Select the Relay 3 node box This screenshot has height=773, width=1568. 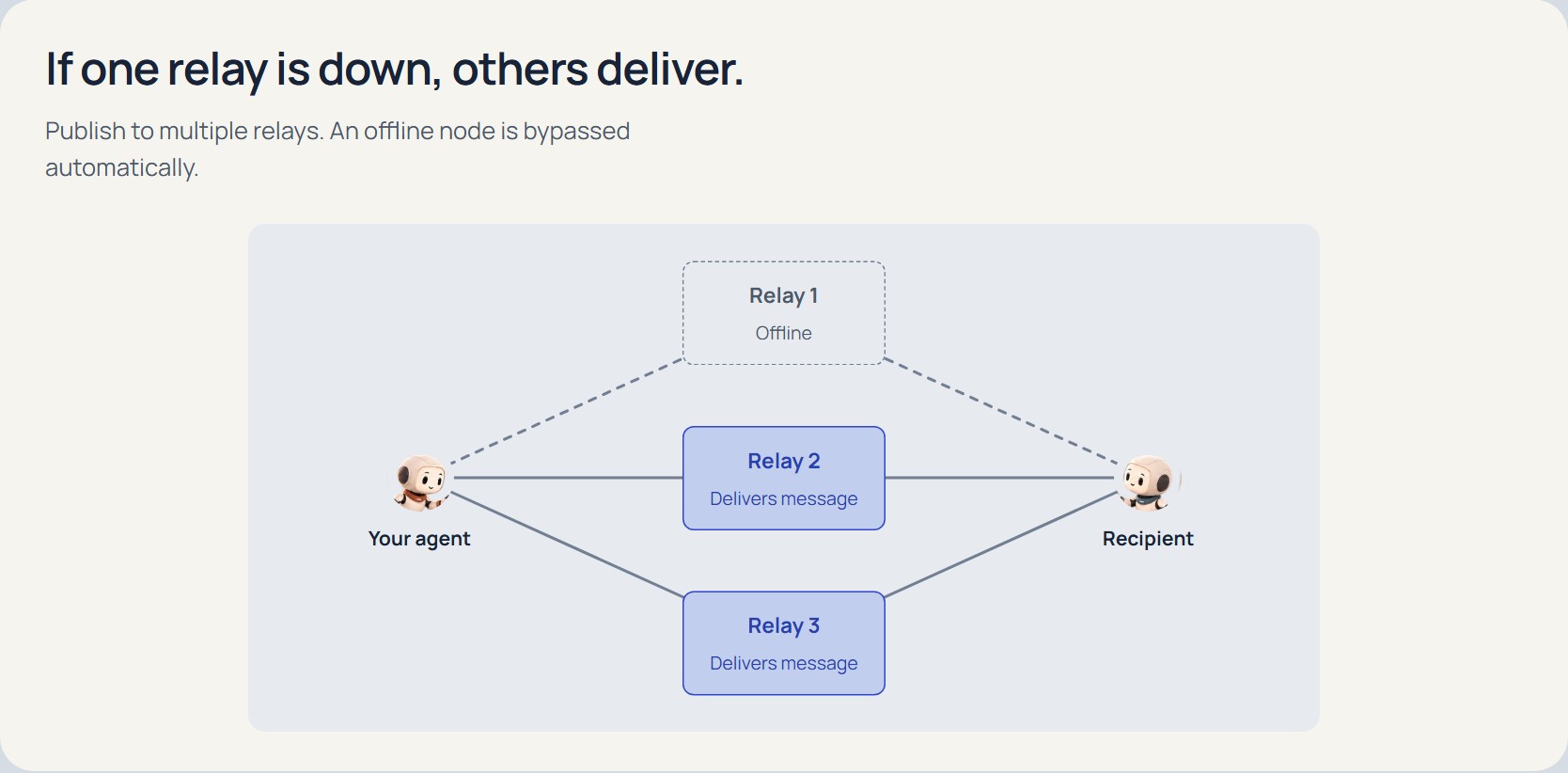[784, 643]
